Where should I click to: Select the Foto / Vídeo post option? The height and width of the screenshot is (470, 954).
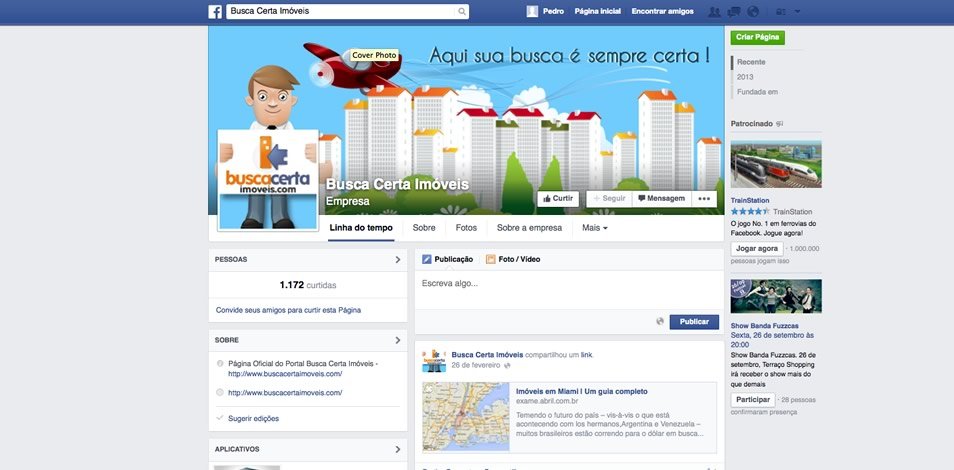tap(513, 259)
